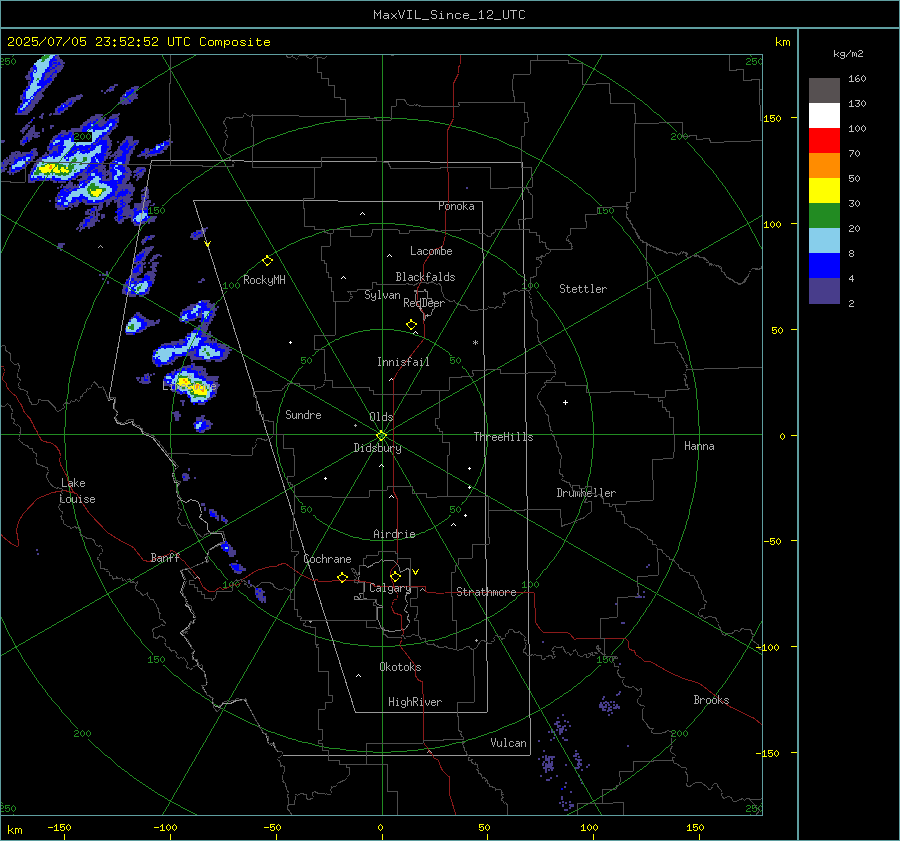This screenshot has height=841, width=900.
Task: Click the 2025/07/05 23:52:52 UTC Composite timestamp
Action: click(x=138, y=42)
